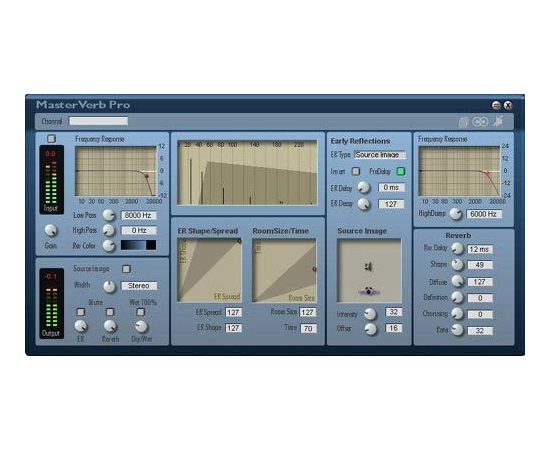This screenshot has height=450, width=550.
Task: Select the listener head icon in Source Image pad
Action: (369, 291)
